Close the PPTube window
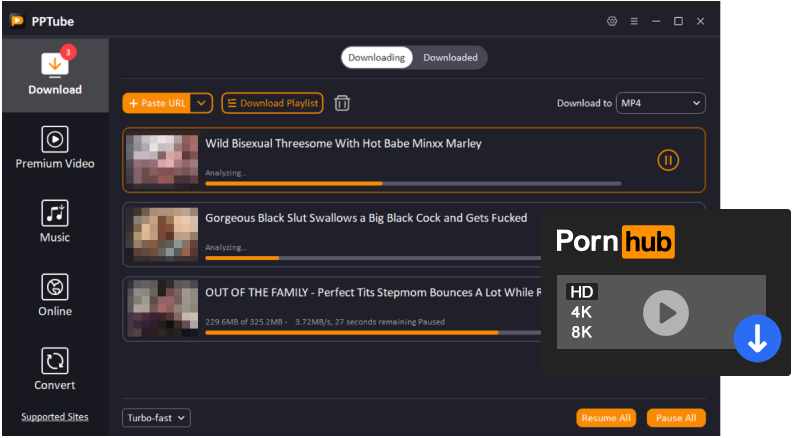The image size is (792, 438). [x=701, y=21]
